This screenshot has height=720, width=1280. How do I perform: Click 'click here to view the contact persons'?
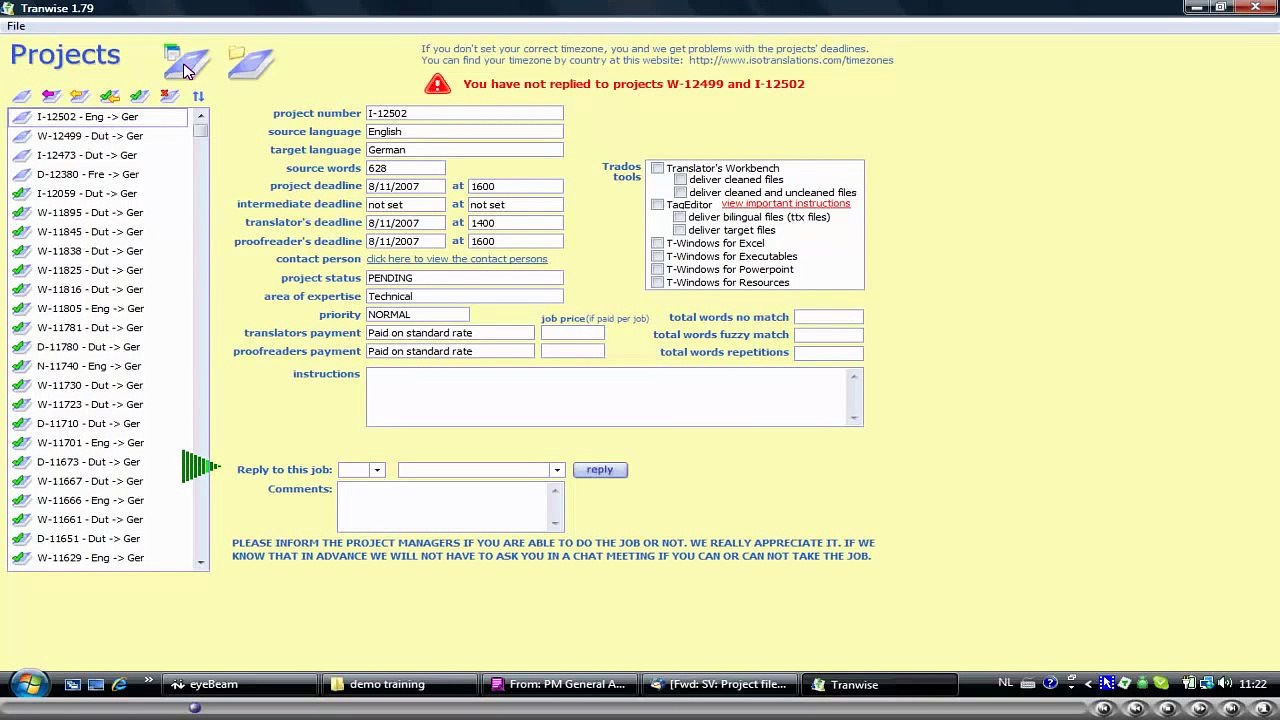click(x=457, y=259)
